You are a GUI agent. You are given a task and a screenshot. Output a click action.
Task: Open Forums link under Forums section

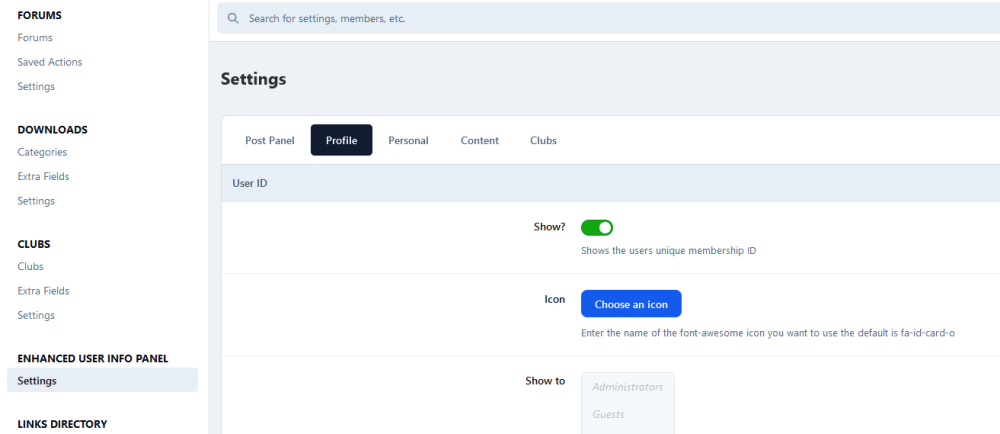point(35,38)
